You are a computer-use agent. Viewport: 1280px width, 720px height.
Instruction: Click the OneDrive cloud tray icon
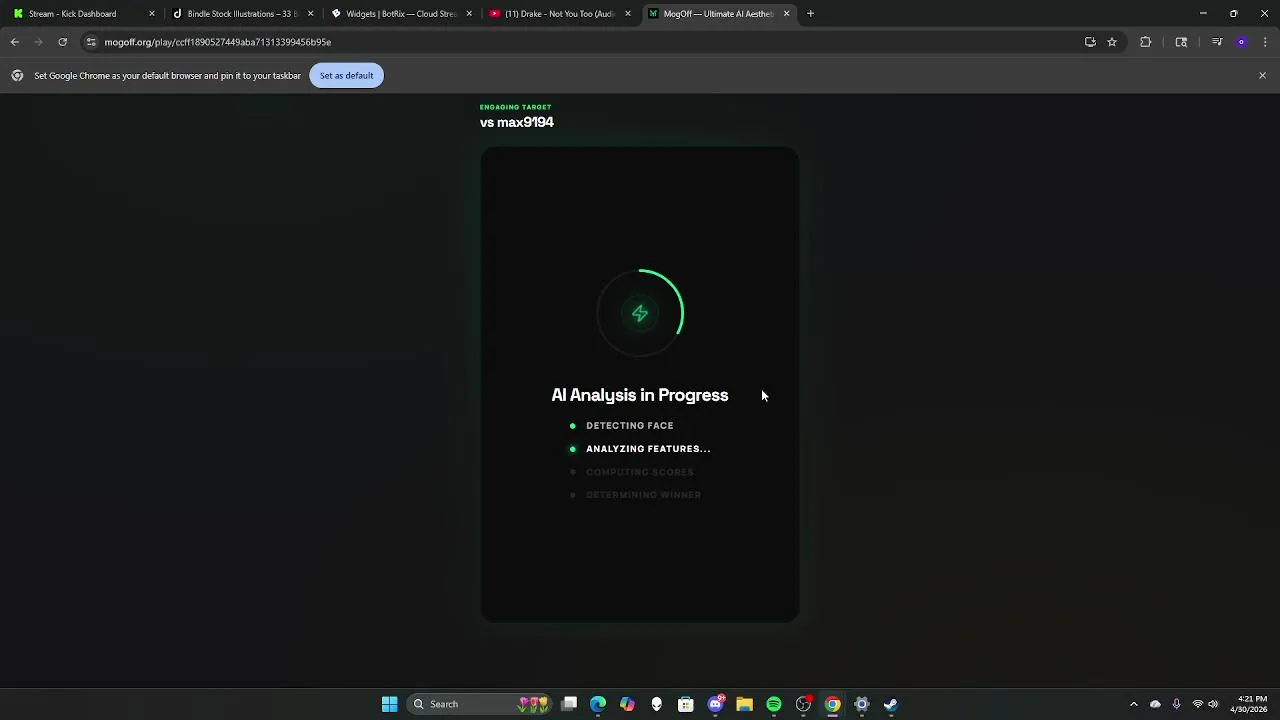coord(1155,704)
